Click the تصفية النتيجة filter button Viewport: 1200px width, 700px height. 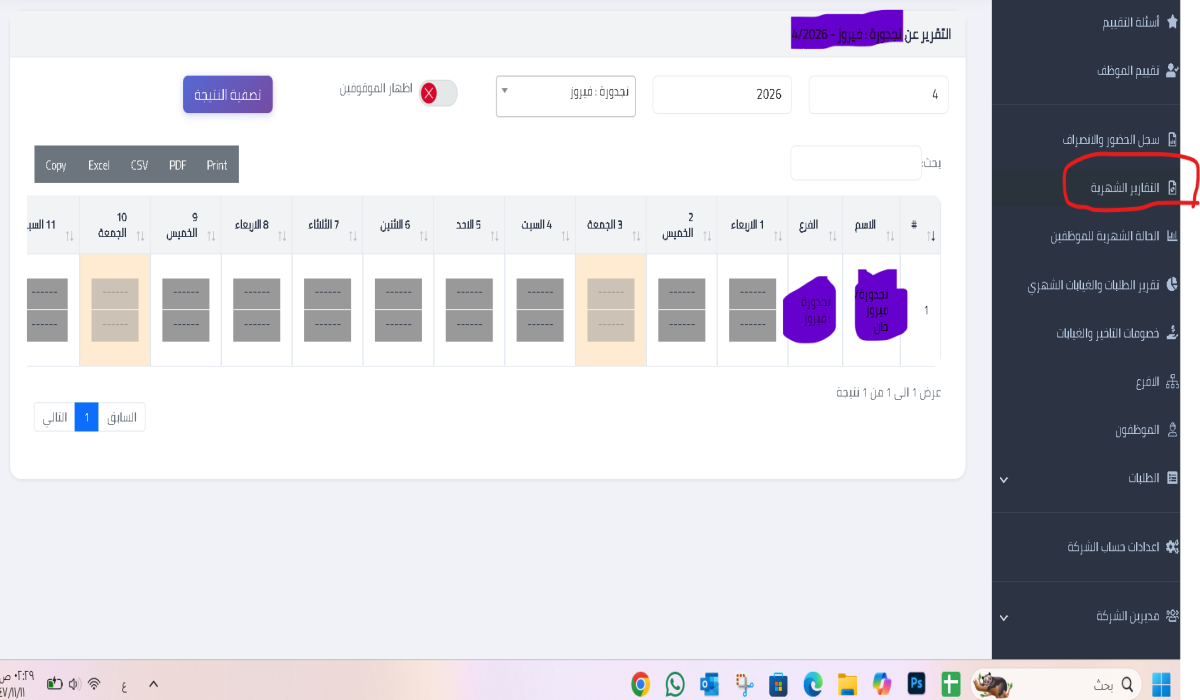coord(228,95)
